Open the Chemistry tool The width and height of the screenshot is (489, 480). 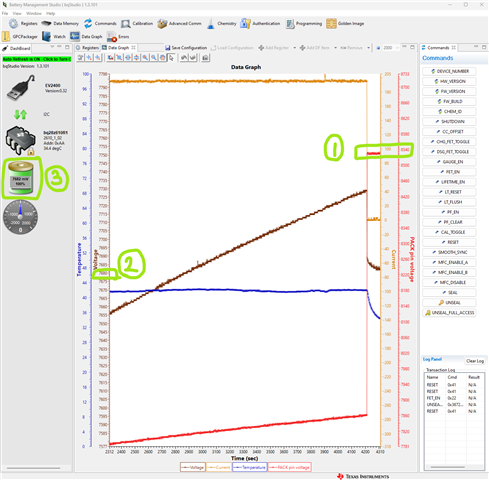pos(221,24)
